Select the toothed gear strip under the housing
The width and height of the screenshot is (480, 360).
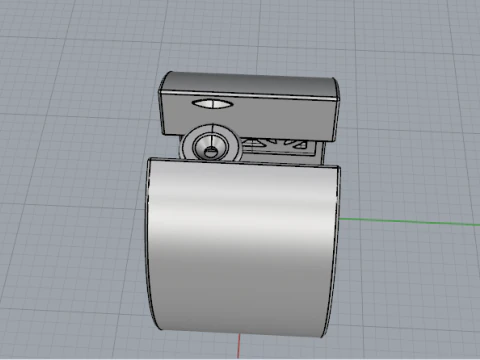pos(278,146)
